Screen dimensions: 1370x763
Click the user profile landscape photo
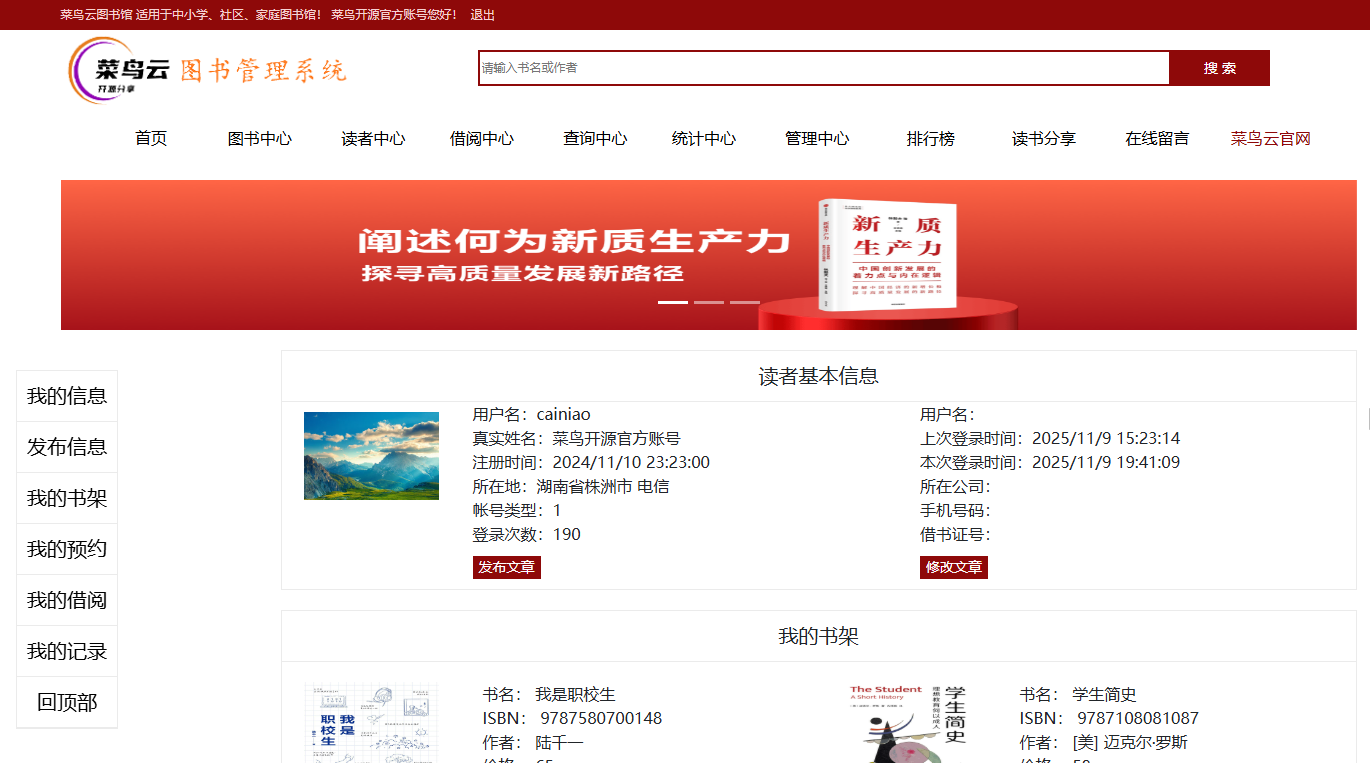click(x=371, y=455)
